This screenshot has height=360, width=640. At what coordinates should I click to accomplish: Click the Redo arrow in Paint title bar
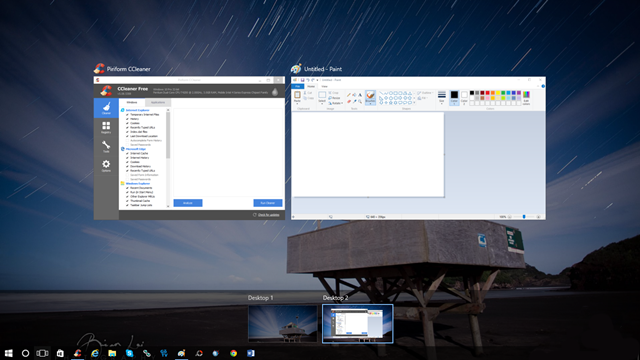313,80
